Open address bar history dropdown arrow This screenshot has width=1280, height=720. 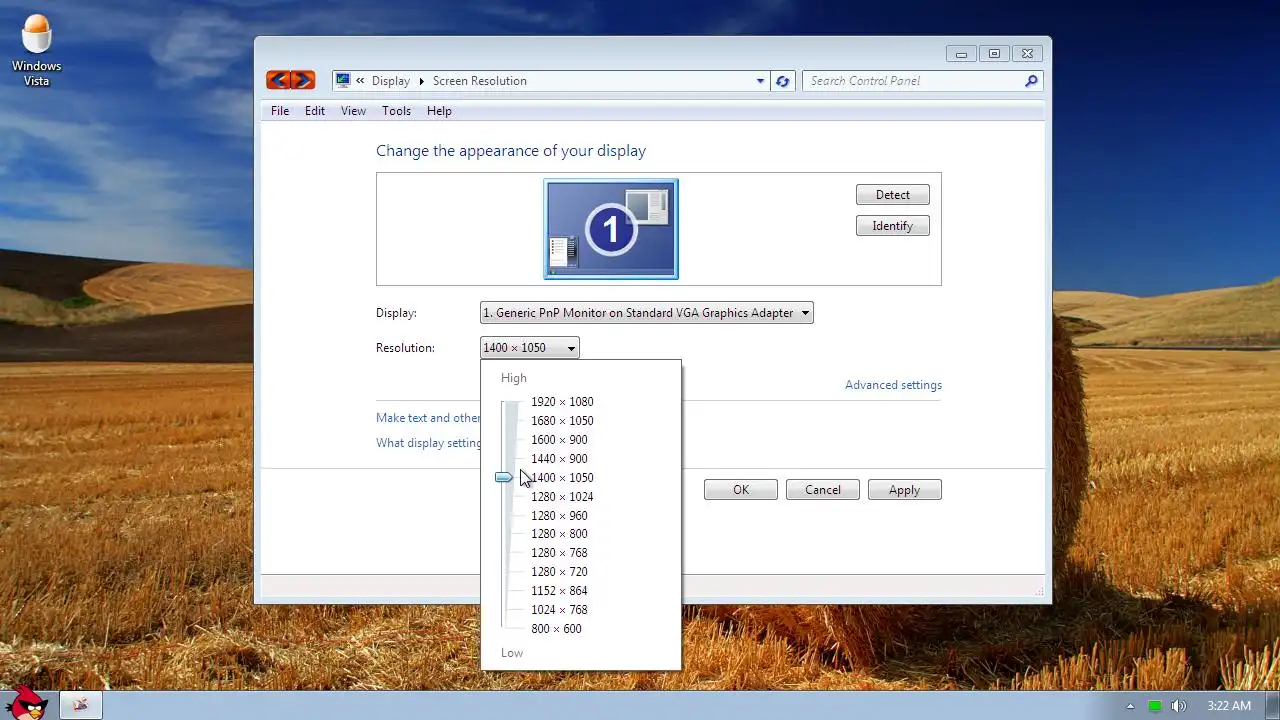point(760,81)
